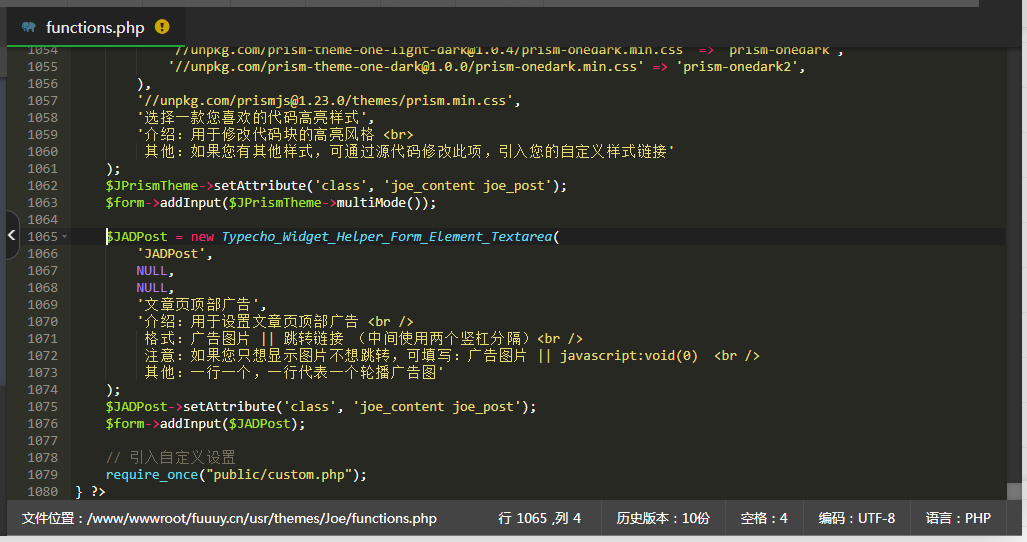Place cursor on require_once "public/custom.php" statement
Screen dimensions: 1027x542
(x=236, y=475)
